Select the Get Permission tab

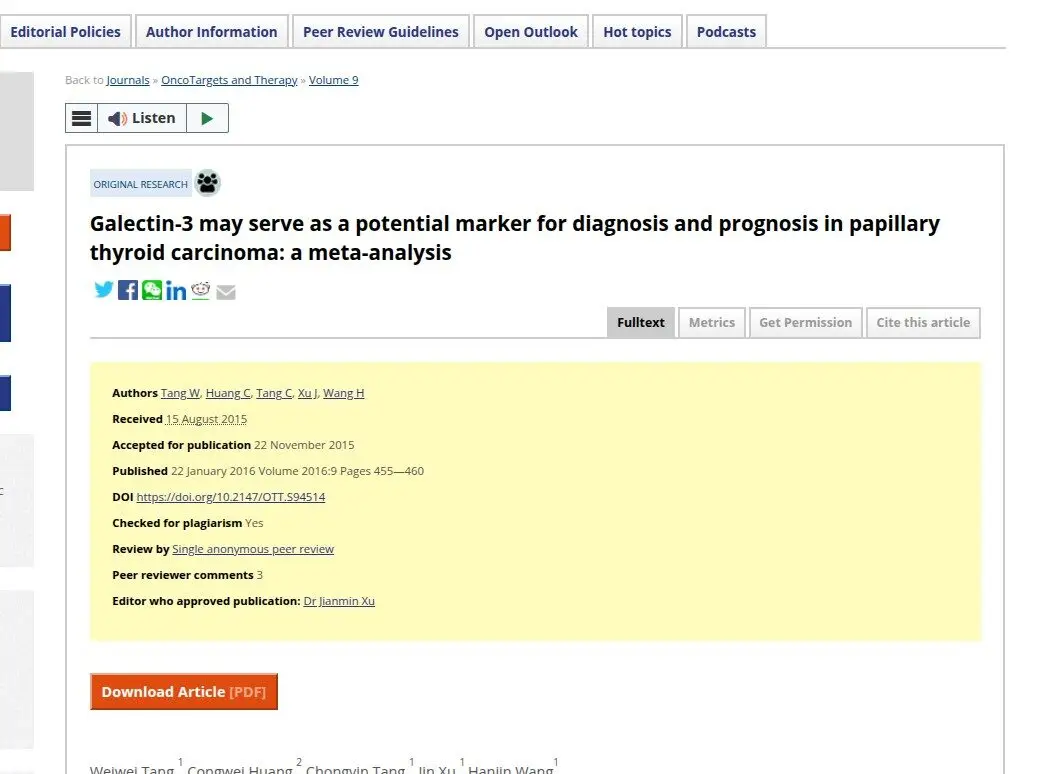806,323
